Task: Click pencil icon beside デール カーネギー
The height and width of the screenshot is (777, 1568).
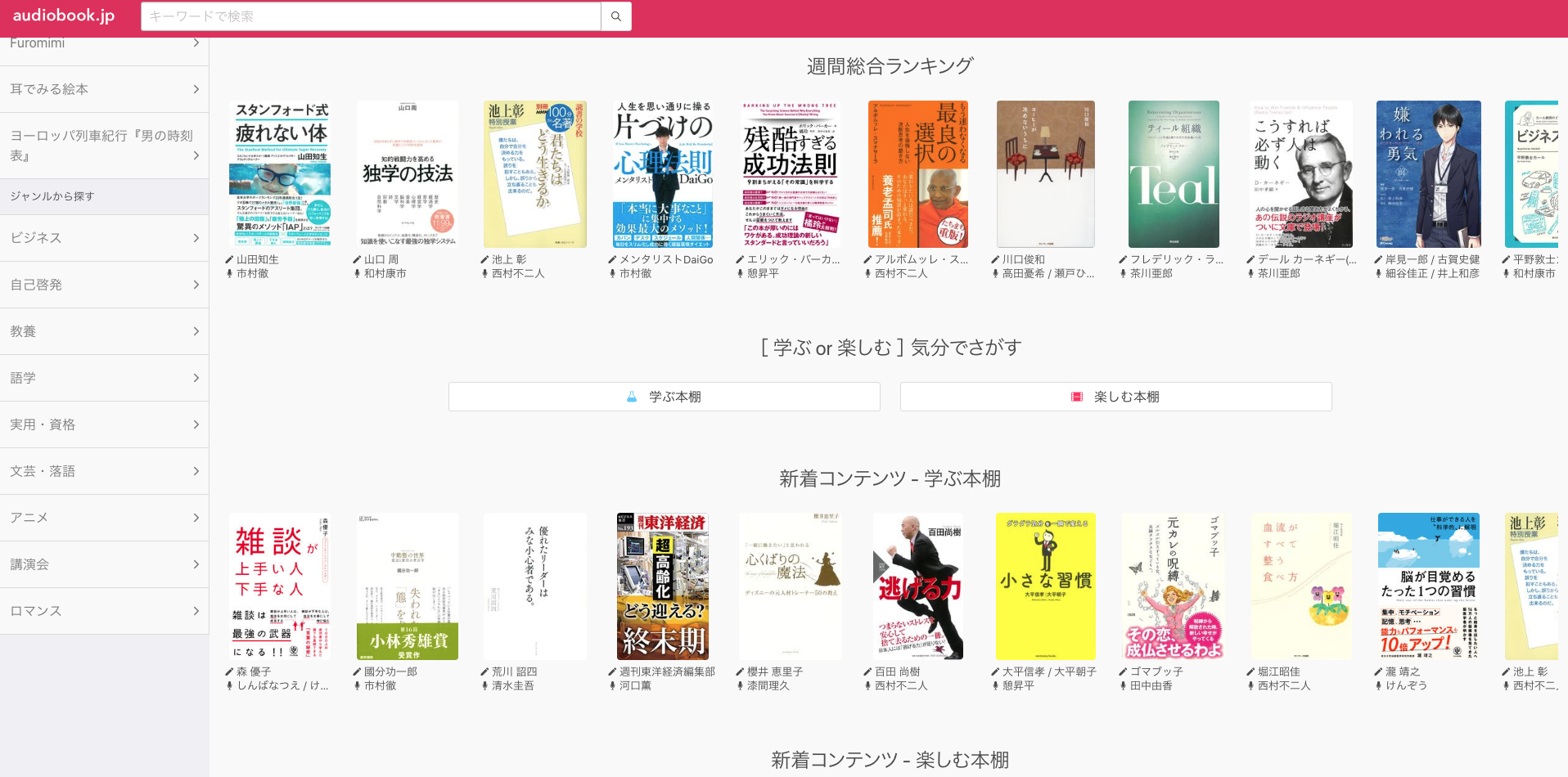Action: [1250, 259]
